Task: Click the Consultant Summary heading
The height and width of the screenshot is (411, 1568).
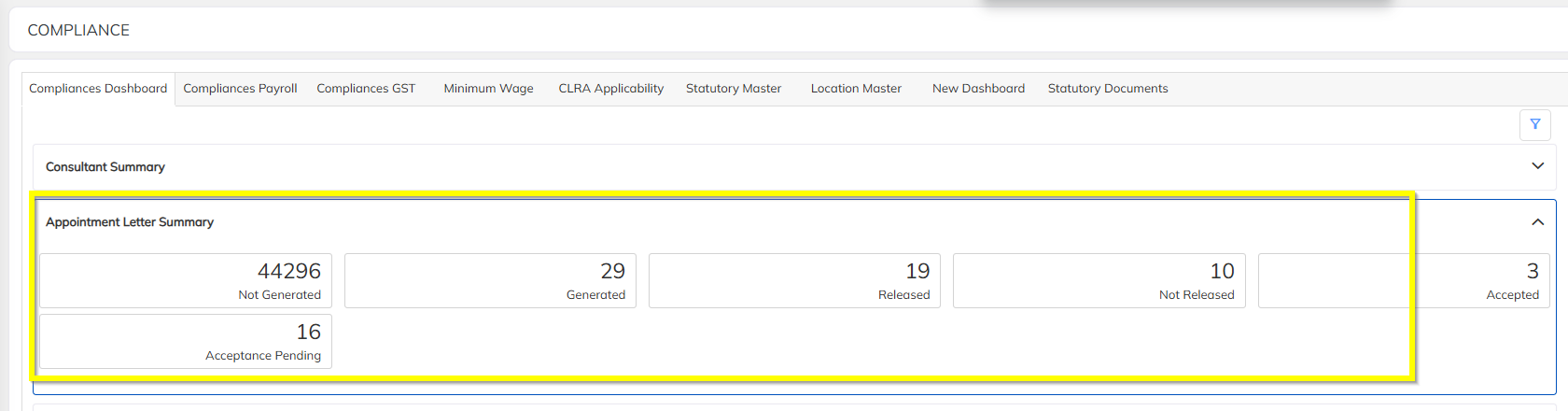Action: point(105,167)
